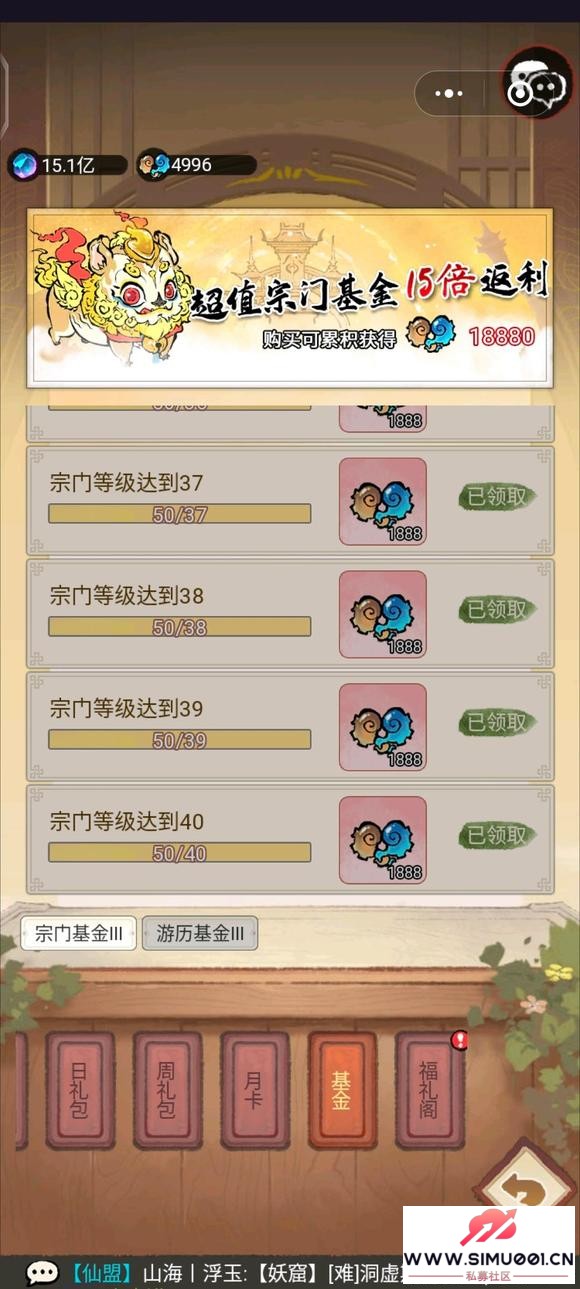The image size is (580, 1289).
Task: Tap the conch shell currency icon showing 4996
Action: (x=153, y=165)
